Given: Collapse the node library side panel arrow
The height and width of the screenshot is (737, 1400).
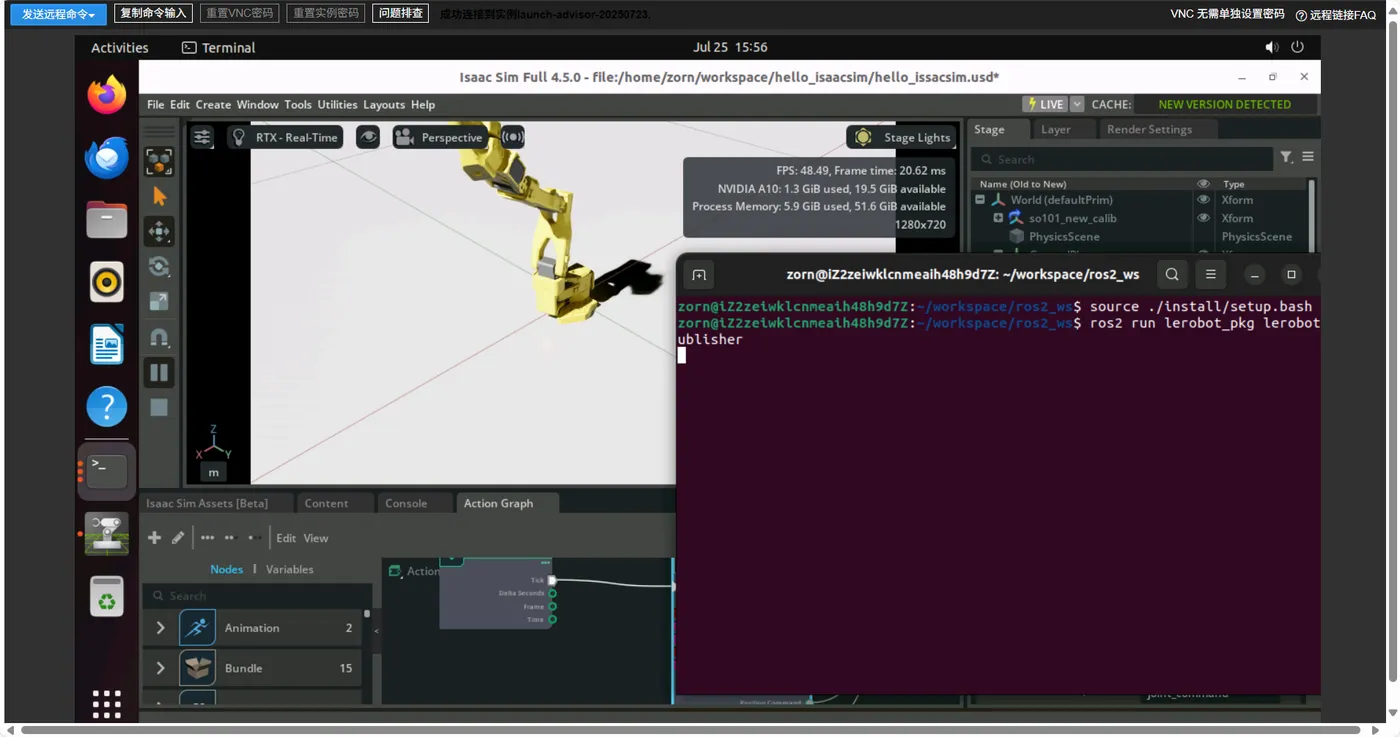Looking at the screenshot, I should point(376,631).
